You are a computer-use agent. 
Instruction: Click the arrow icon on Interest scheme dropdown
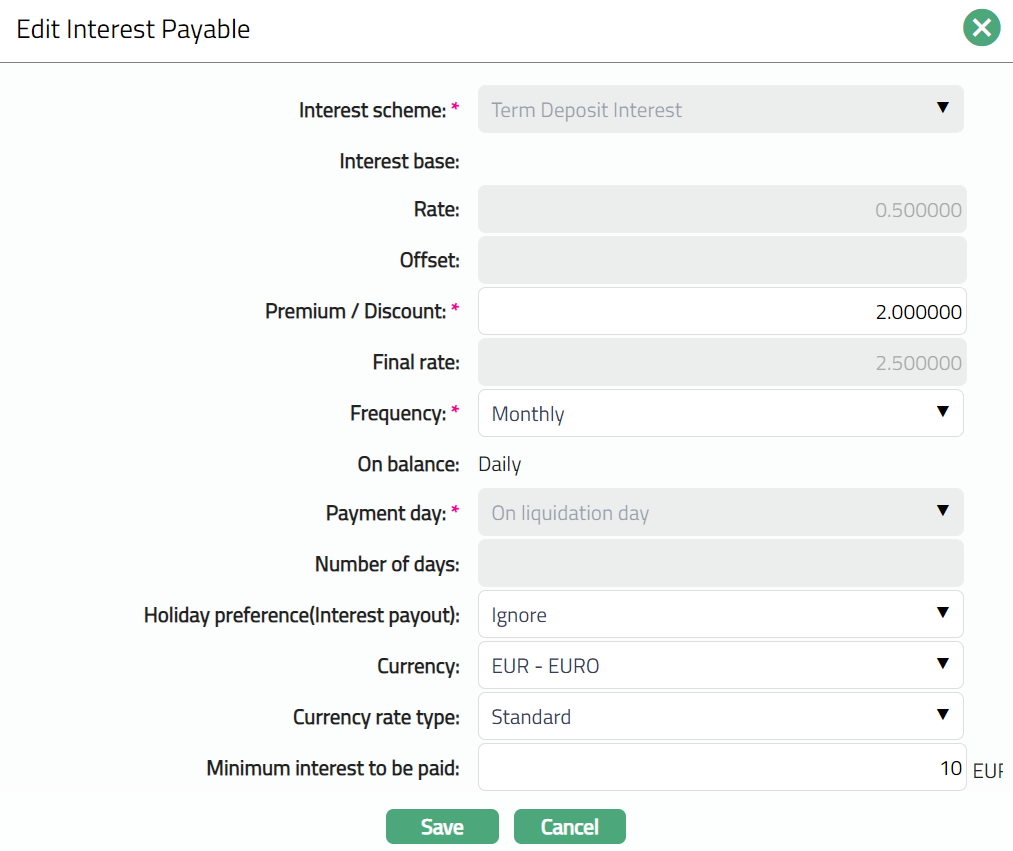pos(942,108)
